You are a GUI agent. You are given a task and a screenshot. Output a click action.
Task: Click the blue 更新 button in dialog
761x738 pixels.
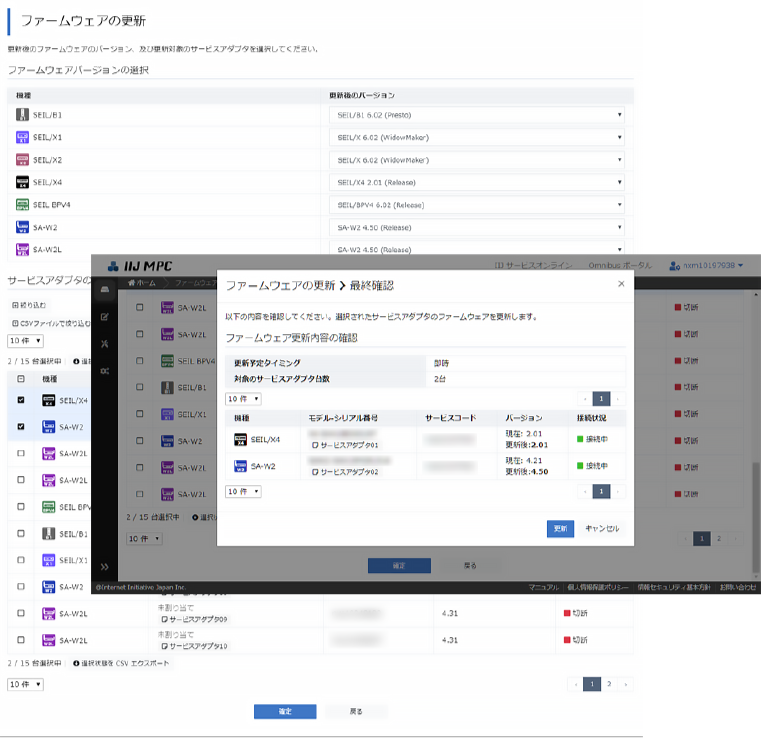pyautogui.click(x=560, y=528)
